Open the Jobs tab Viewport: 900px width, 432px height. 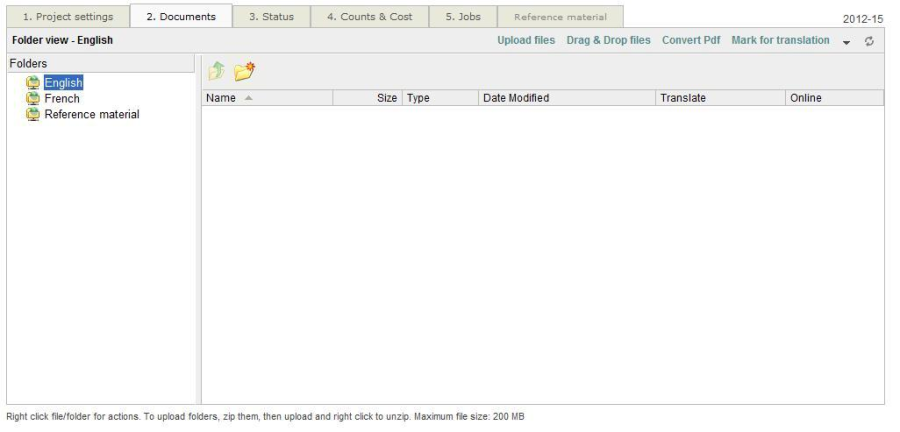click(x=462, y=17)
